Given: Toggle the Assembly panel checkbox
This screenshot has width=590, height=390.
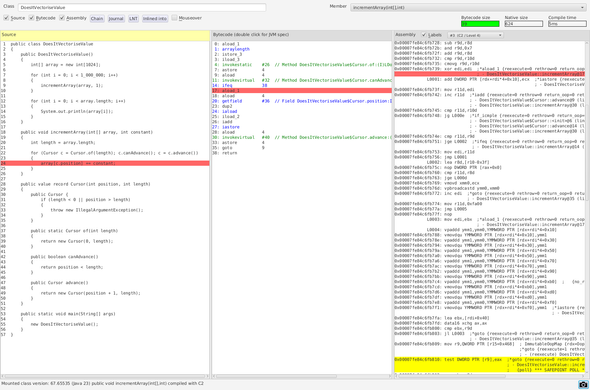Looking at the screenshot, I should click(x=62, y=18).
